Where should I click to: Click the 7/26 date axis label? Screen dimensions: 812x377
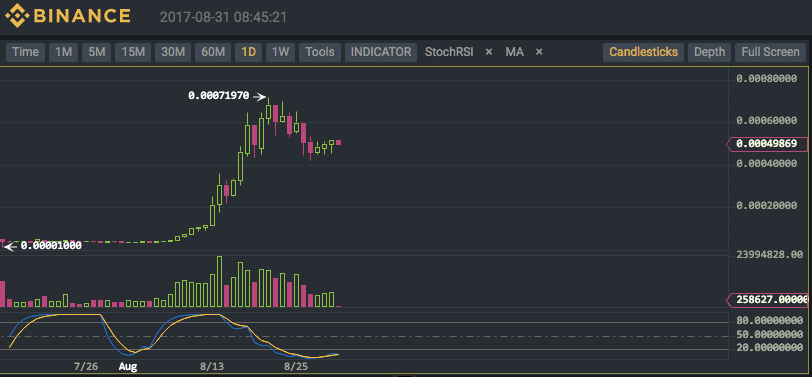pos(86,367)
